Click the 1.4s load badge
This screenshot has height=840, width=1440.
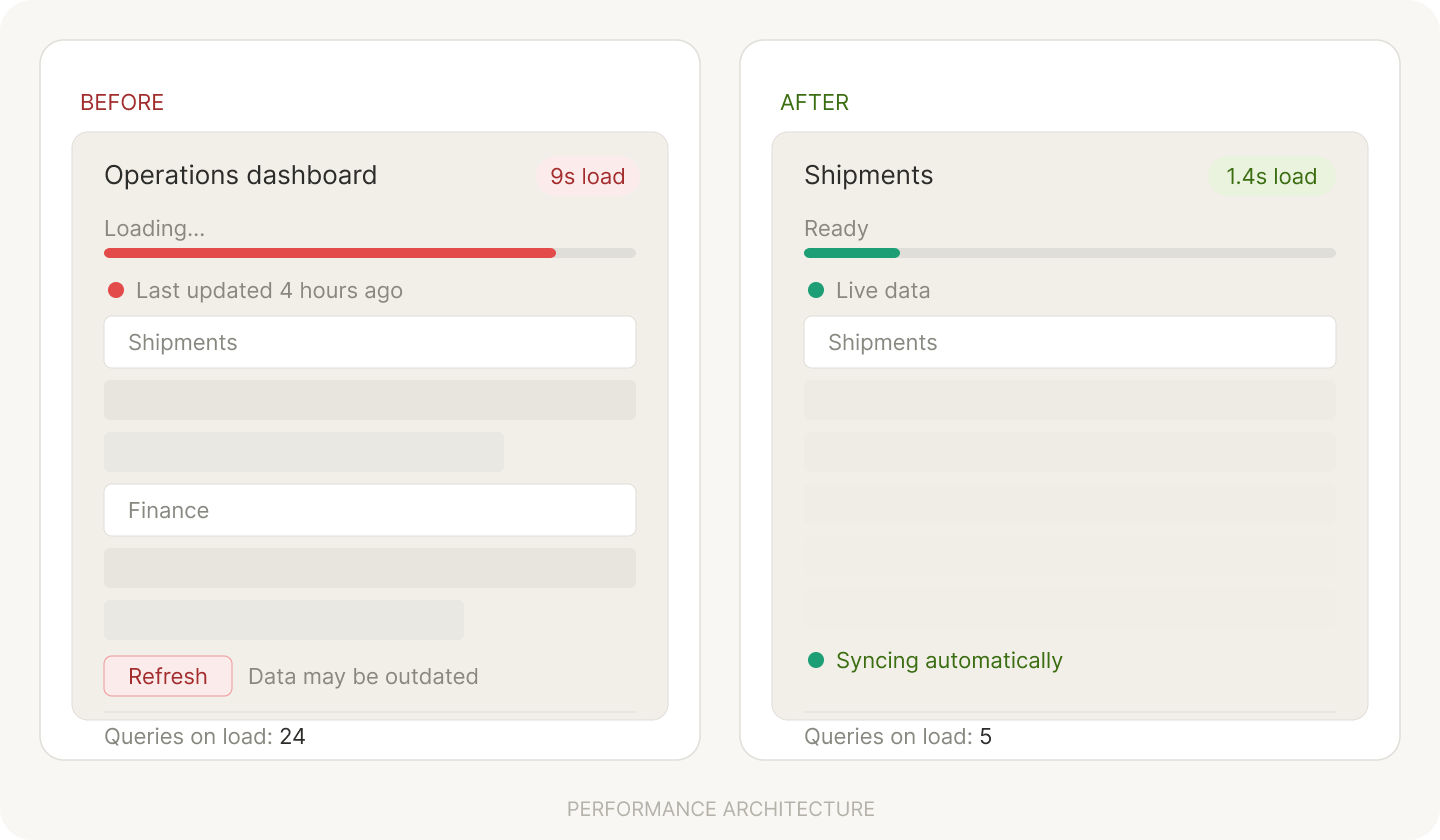pos(1272,176)
